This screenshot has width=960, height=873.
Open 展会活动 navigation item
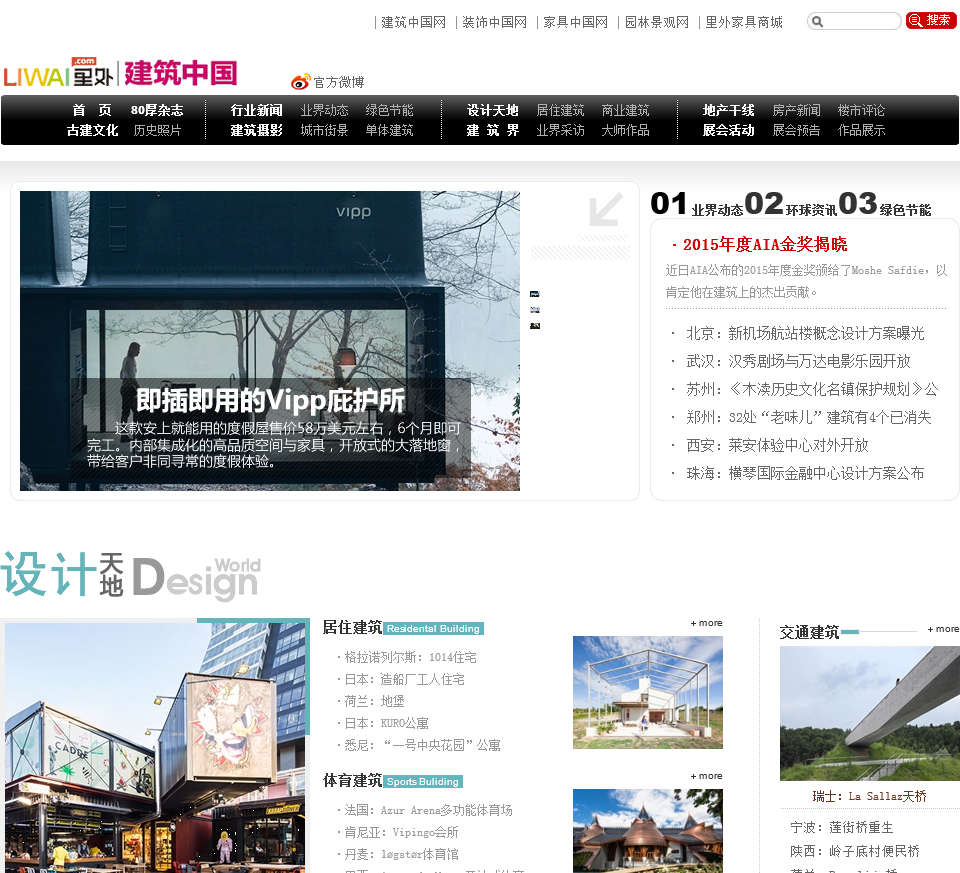click(x=729, y=130)
